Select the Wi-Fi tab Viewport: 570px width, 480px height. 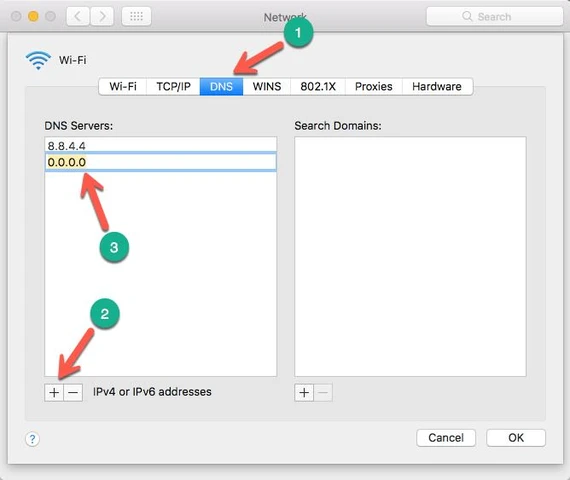(123, 87)
